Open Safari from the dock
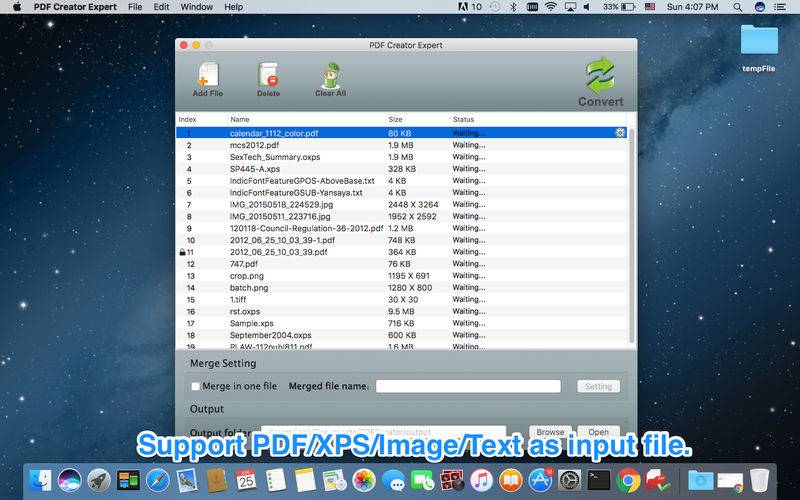800x500 pixels. (158, 480)
